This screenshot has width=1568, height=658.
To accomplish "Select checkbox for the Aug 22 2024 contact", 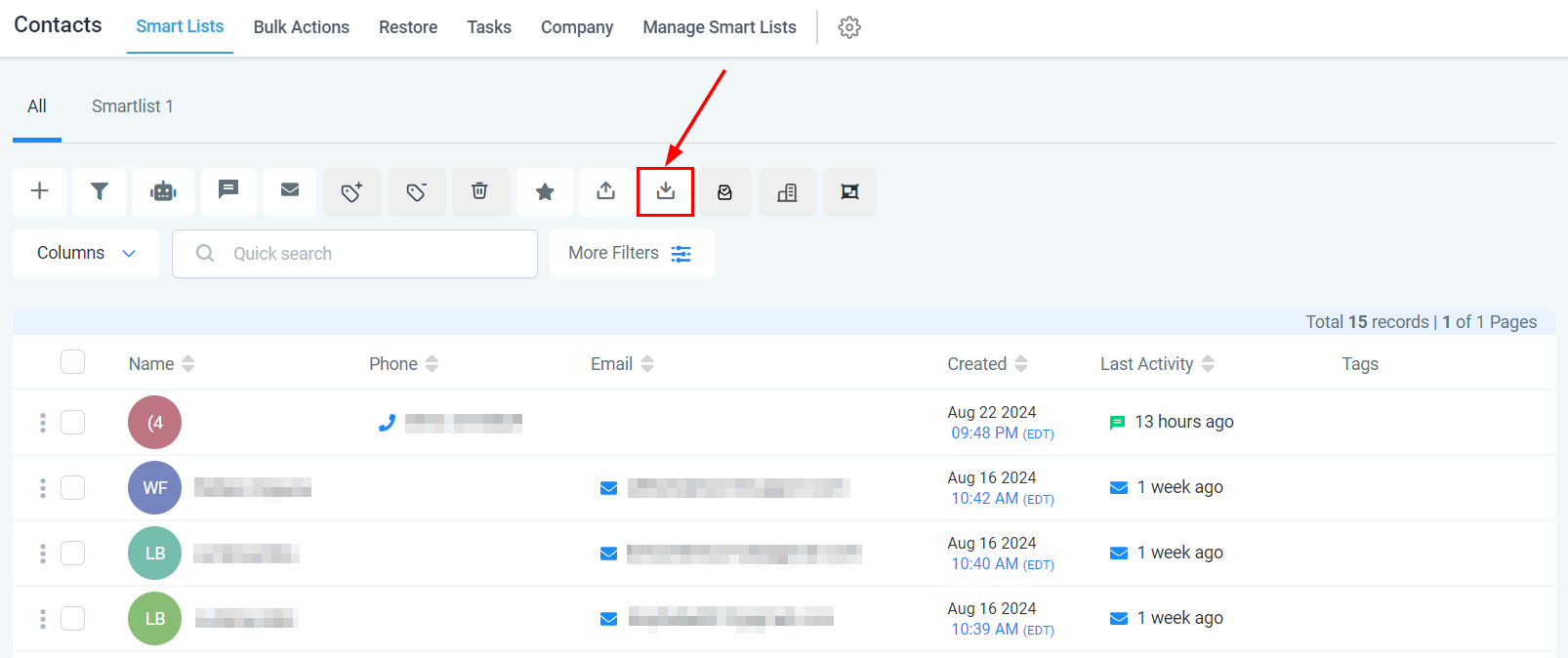I will (x=72, y=422).
